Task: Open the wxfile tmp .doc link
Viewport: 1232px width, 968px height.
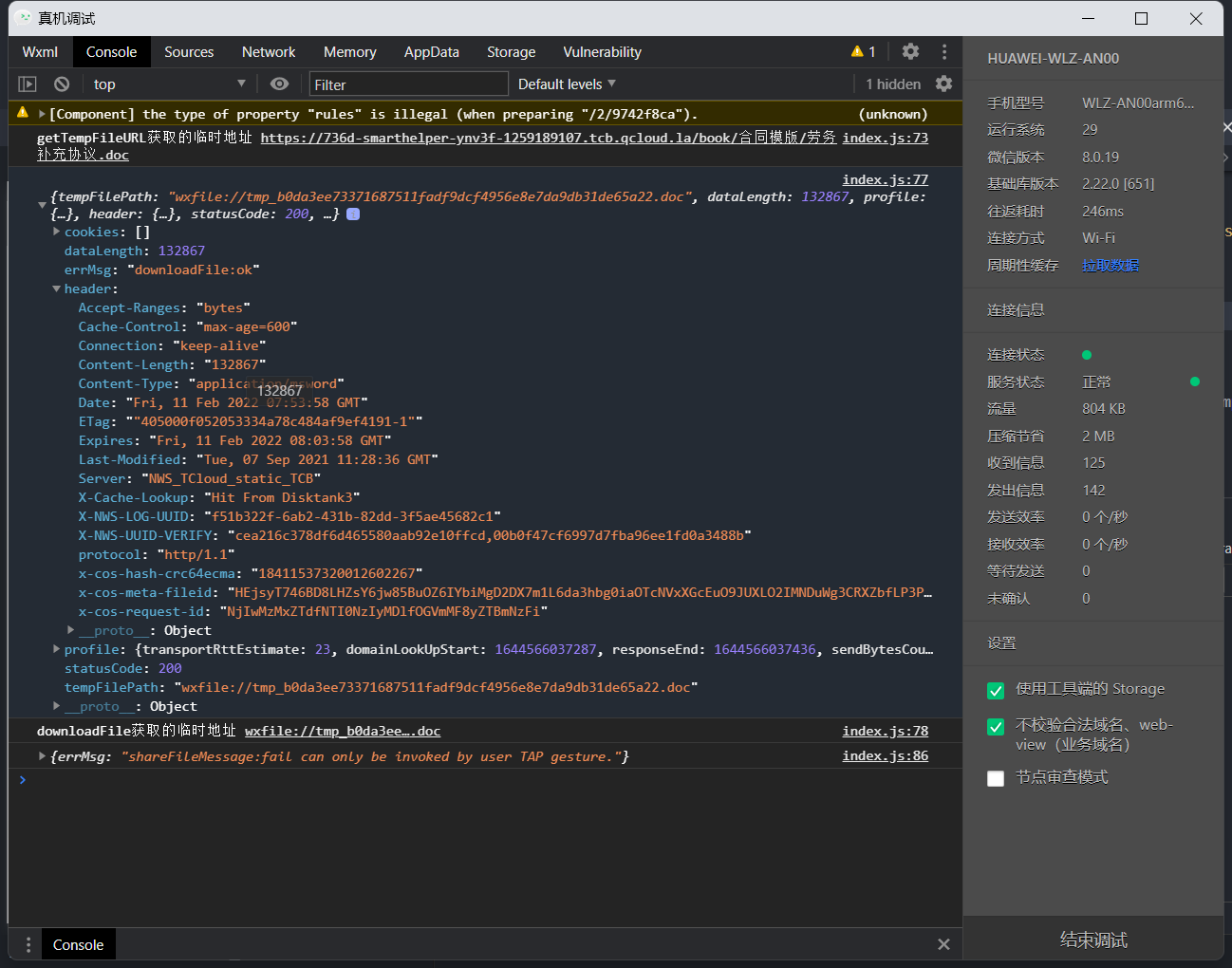Action: 343,731
